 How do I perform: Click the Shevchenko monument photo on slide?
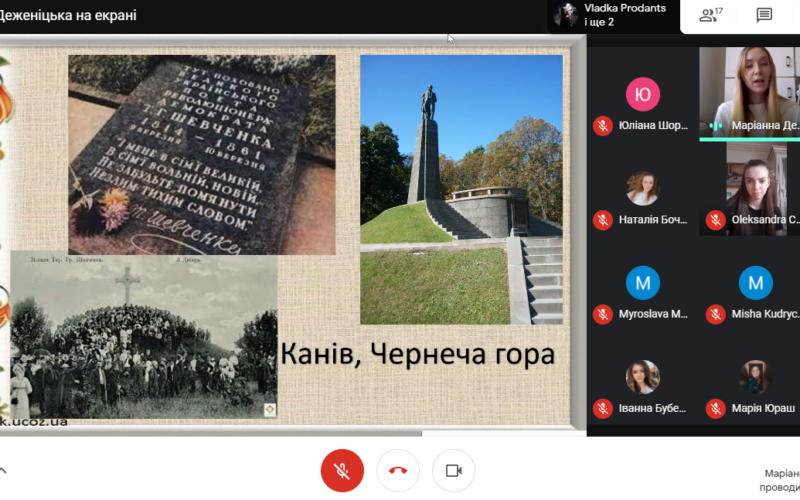pos(461,189)
